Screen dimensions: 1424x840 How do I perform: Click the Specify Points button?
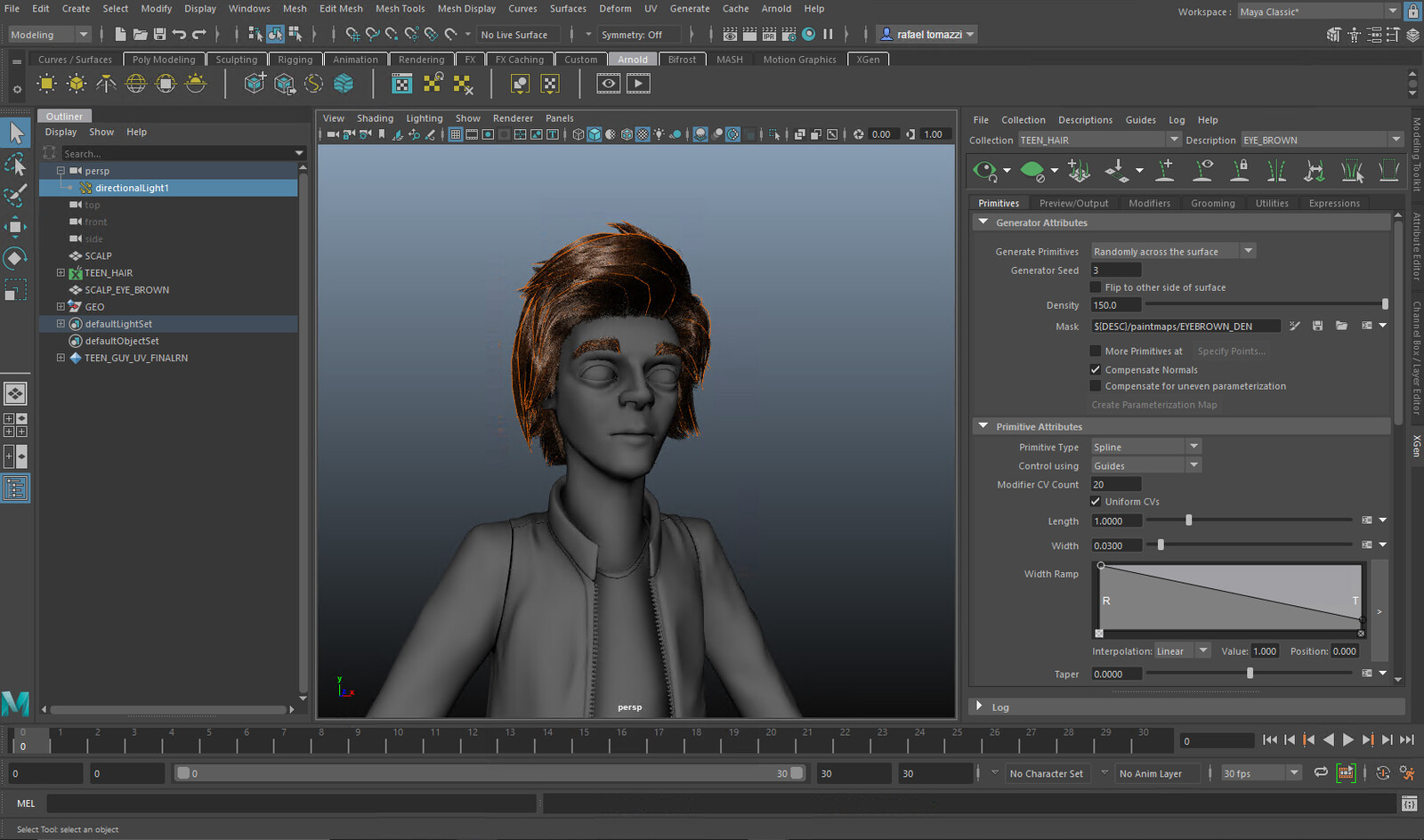[1231, 351]
